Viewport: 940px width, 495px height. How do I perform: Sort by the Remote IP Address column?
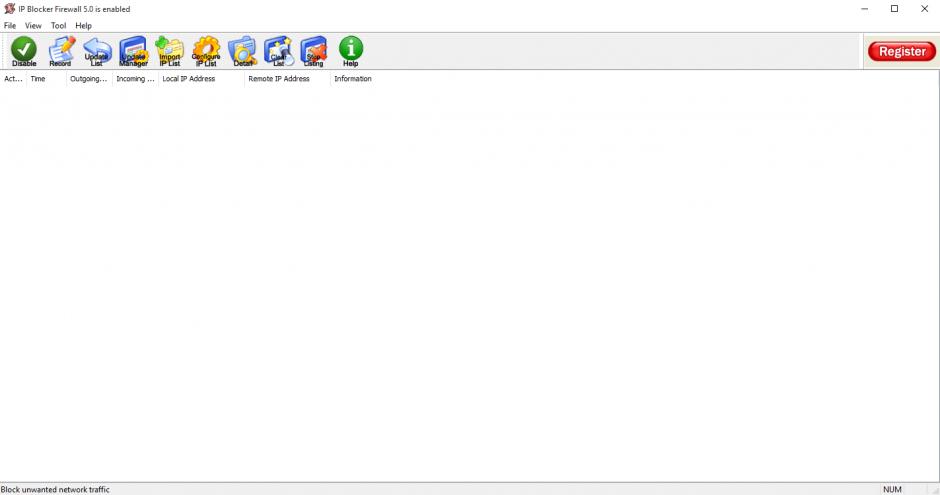[287, 79]
